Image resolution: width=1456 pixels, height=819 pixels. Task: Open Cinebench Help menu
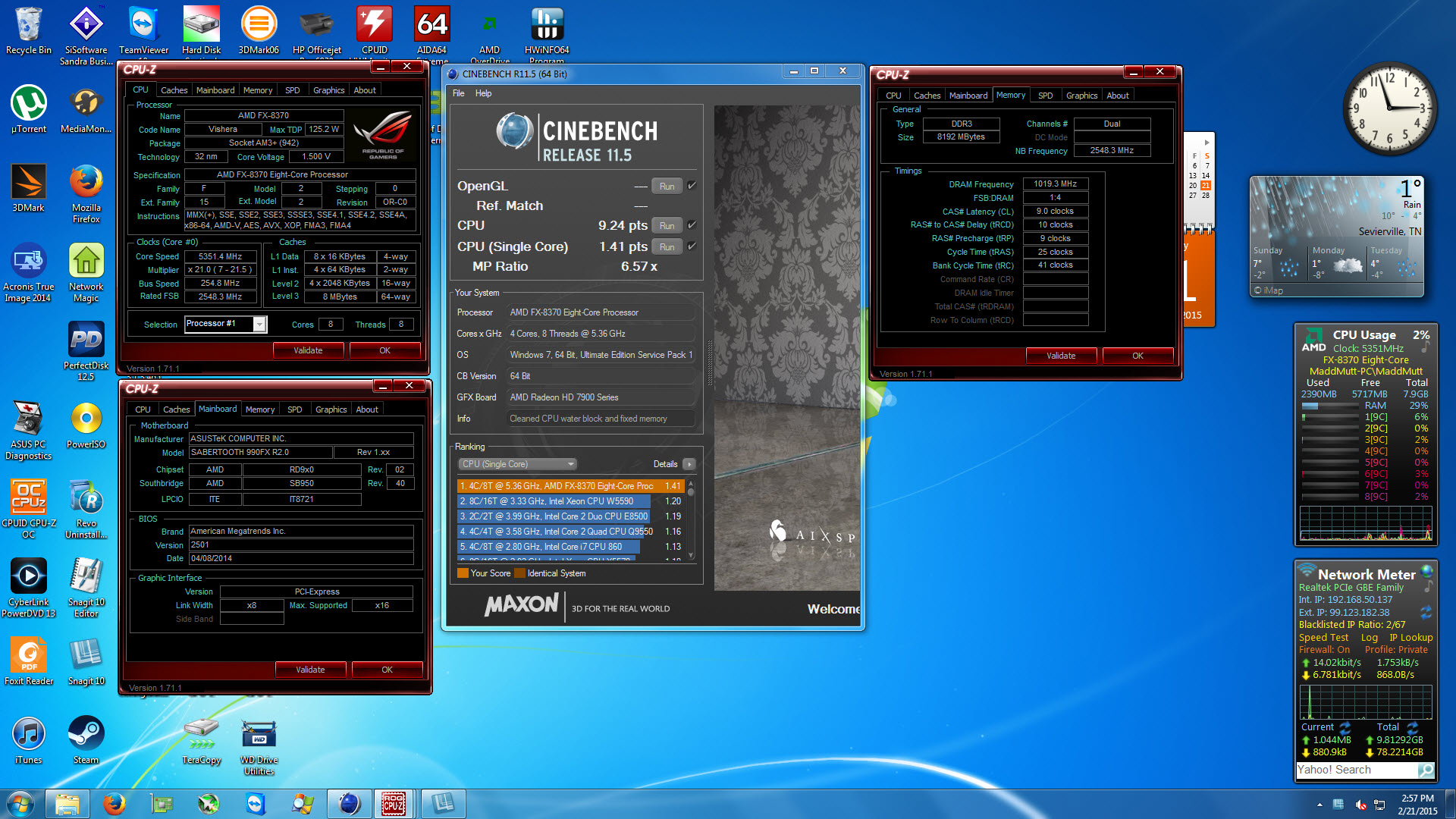[x=483, y=93]
